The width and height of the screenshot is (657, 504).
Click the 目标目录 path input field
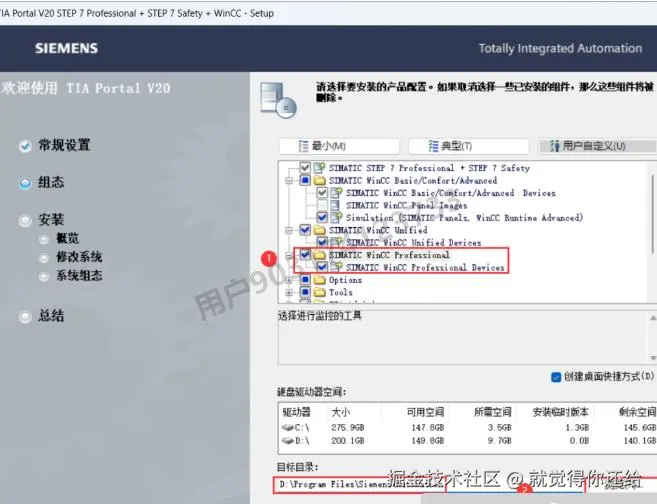pos(359,484)
